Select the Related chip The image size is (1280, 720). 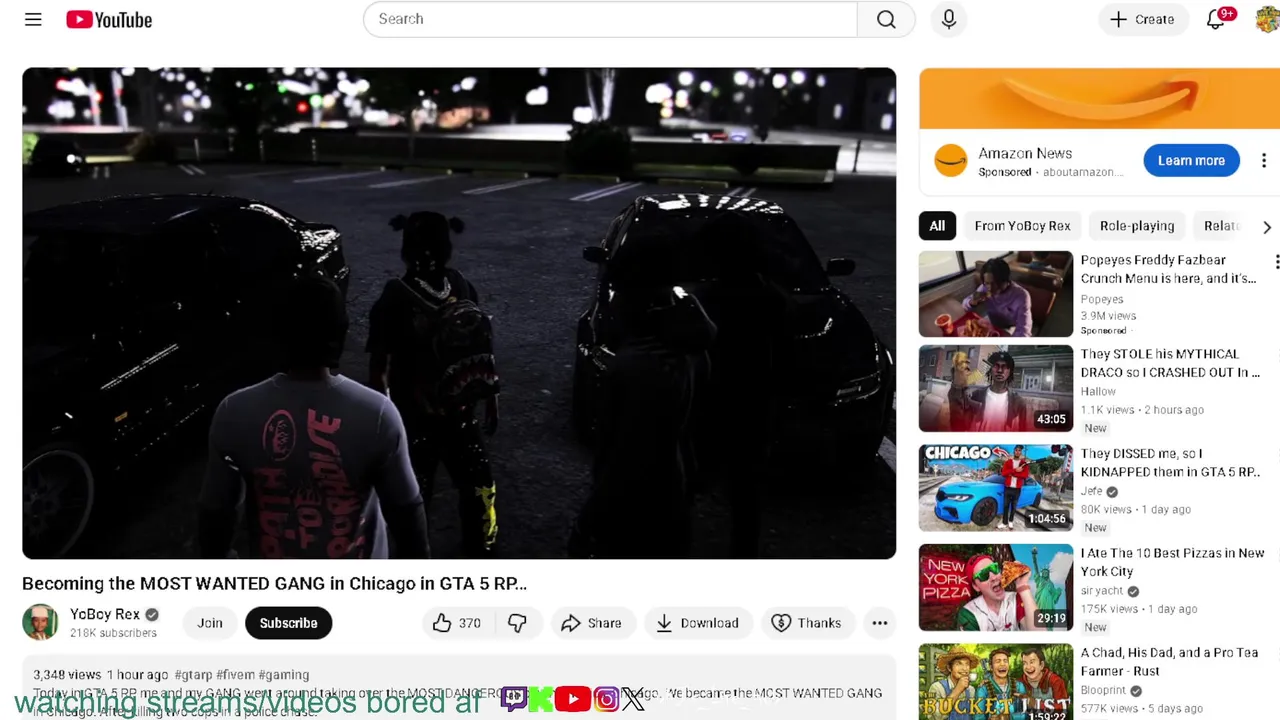pyautogui.click(x=1222, y=226)
